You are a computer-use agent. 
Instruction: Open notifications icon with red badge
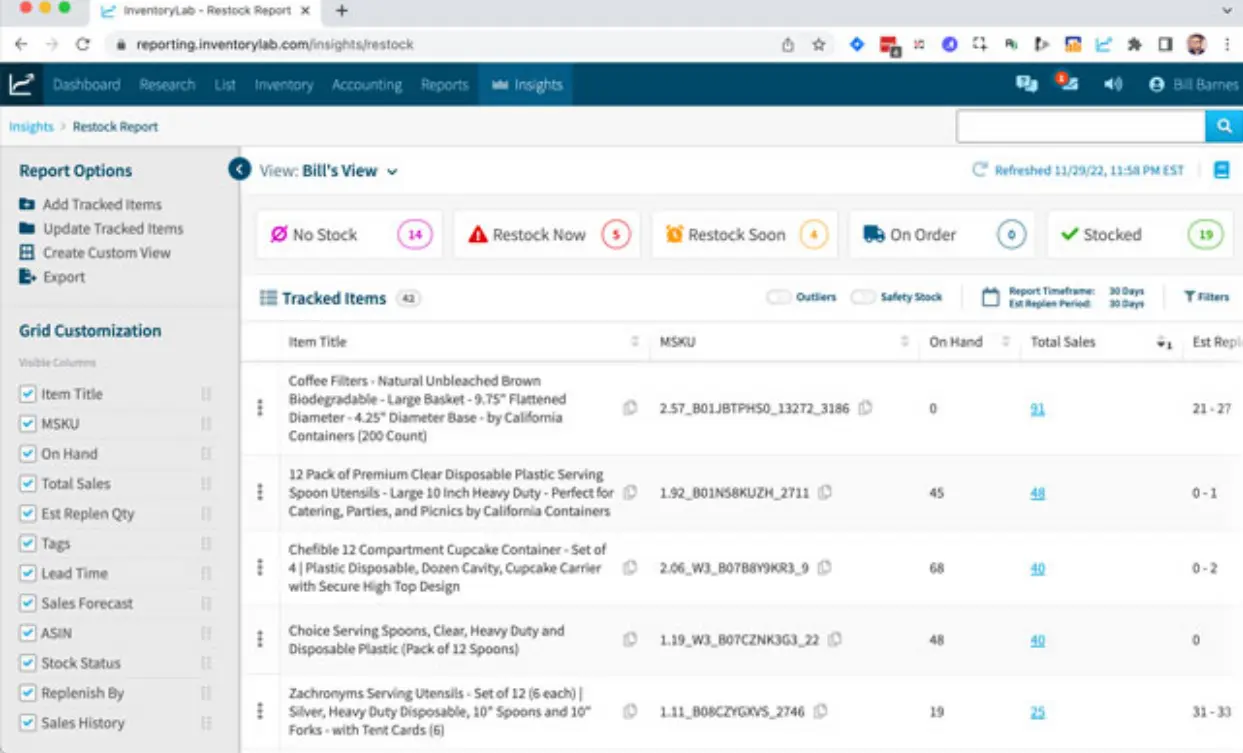pyautogui.click(x=1066, y=83)
